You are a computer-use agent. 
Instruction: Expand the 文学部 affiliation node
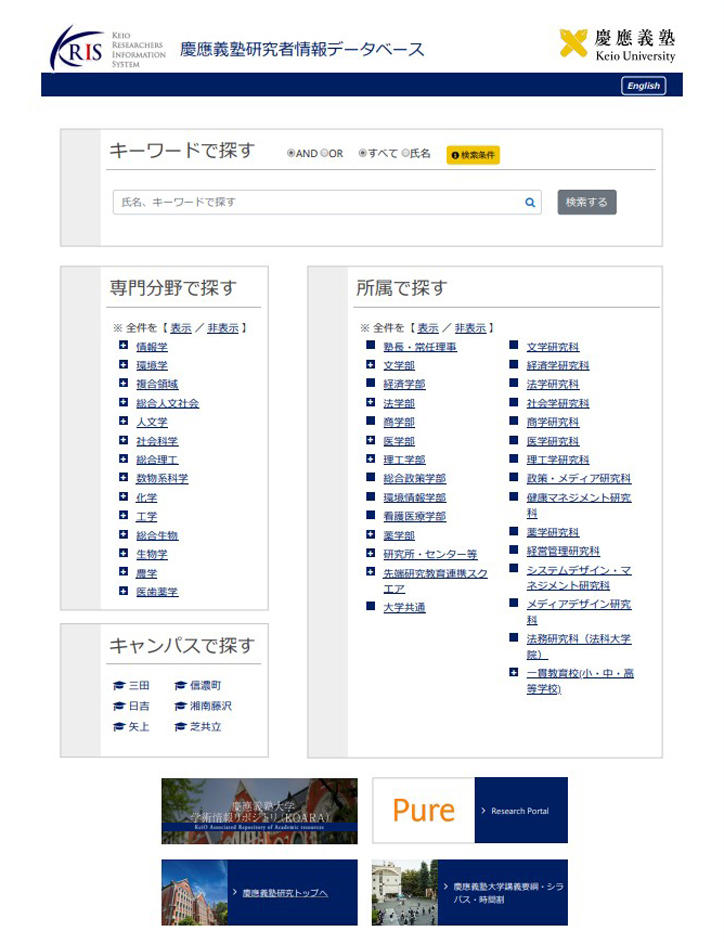click(x=370, y=365)
